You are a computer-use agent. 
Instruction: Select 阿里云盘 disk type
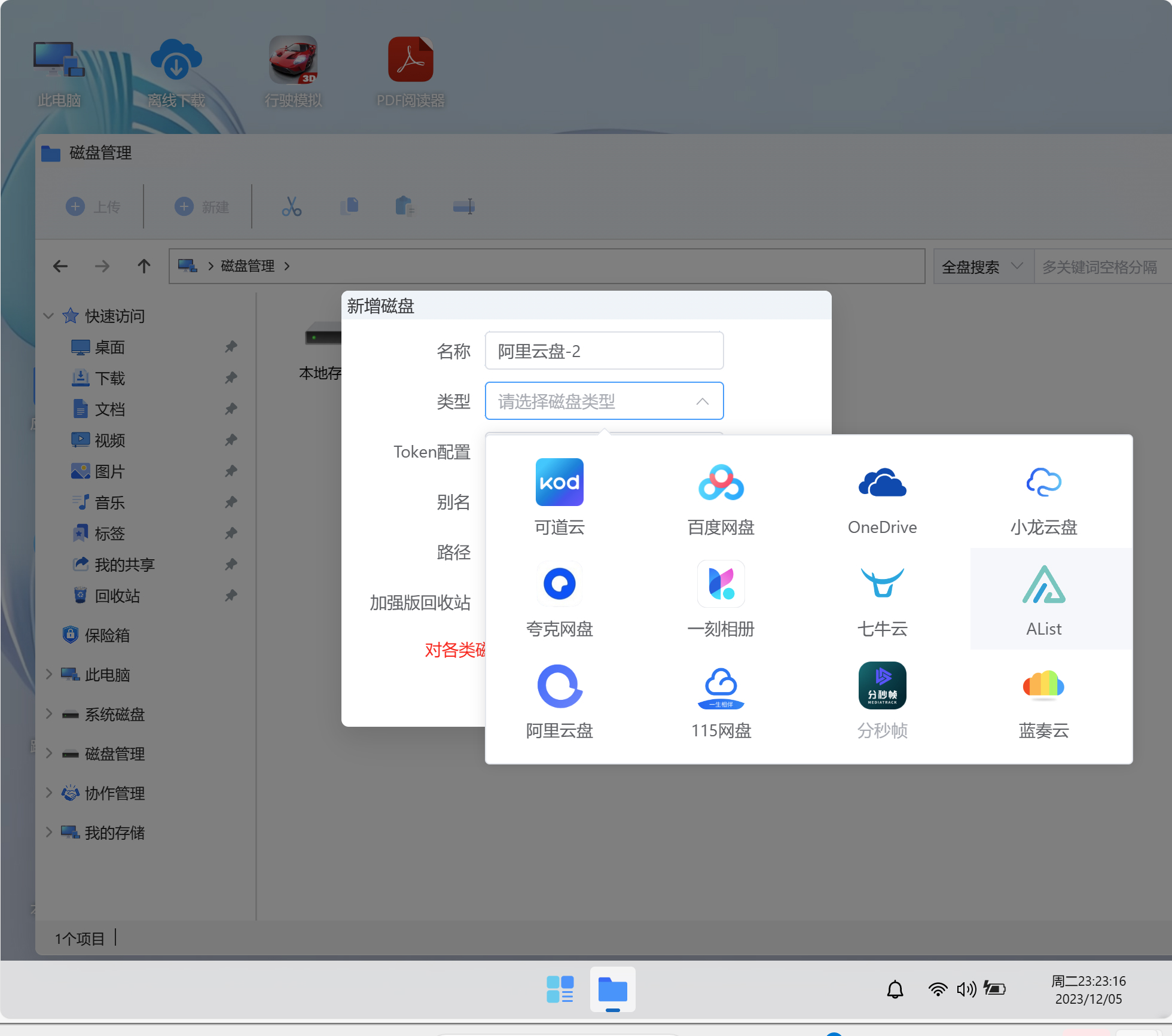tap(559, 700)
